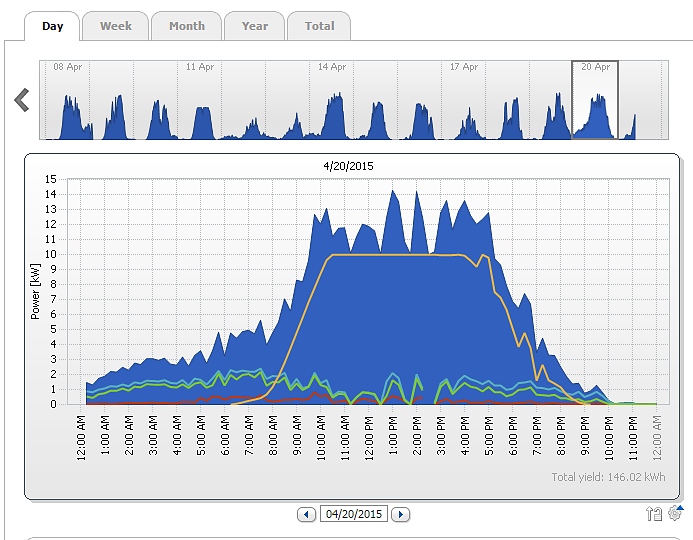This screenshot has height=540, width=693.
Task: Click the chart export/details icon beside gear
Action: 654,513
